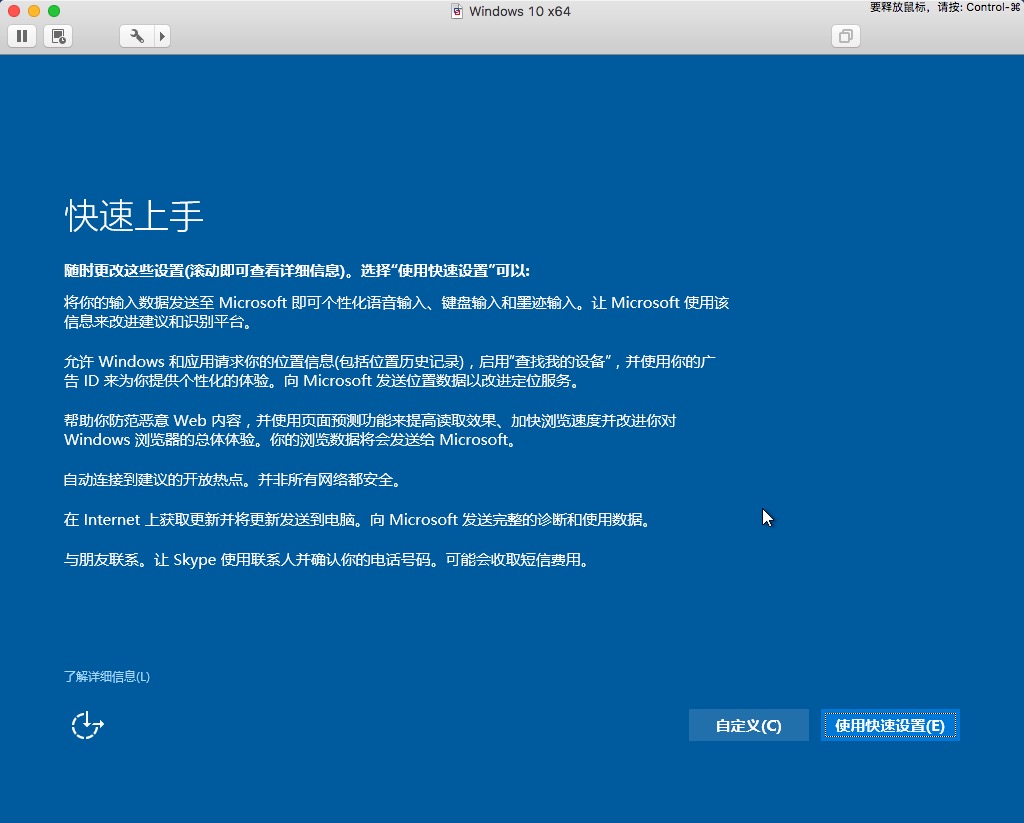The image size is (1024, 823).
Task: Click the 快速上手 page heading
Action: click(x=134, y=214)
